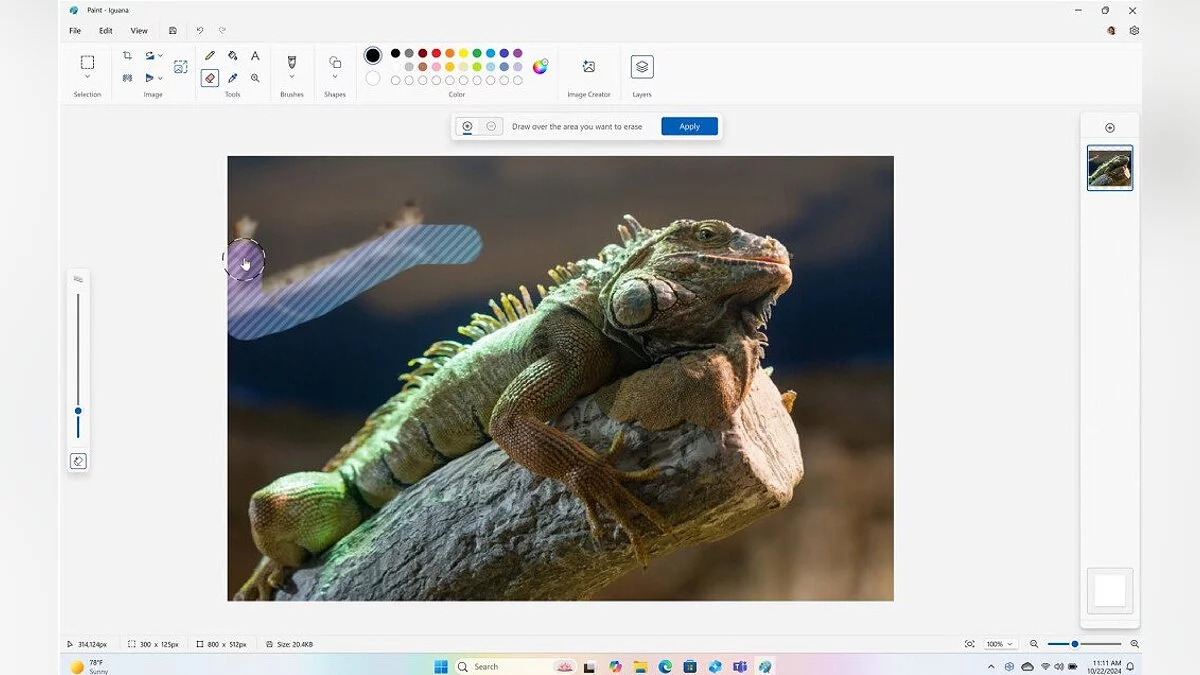Switch to subtract-area erase mode
The height and width of the screenshot is (675, 1200).
click(491, 126)
